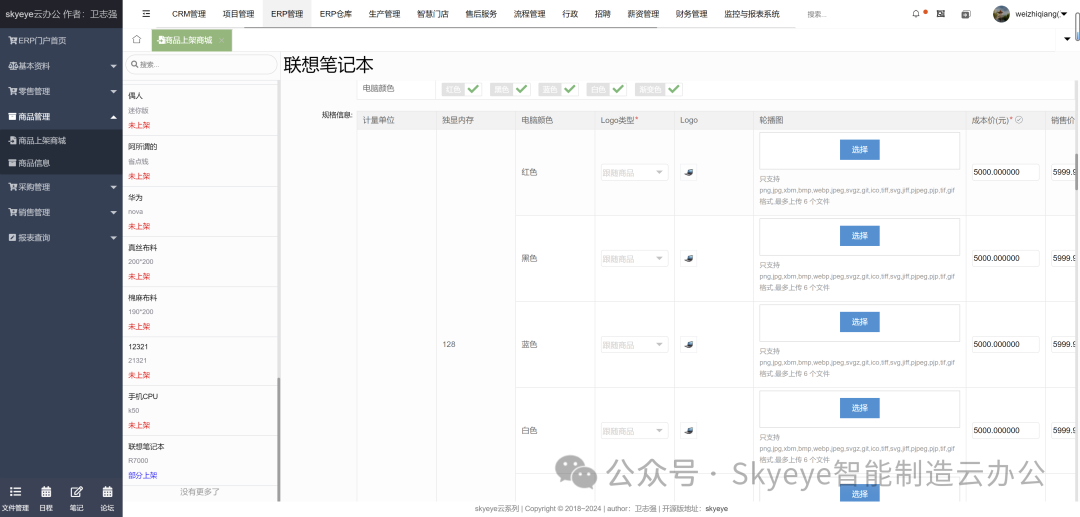This screenshot has height=517, width=1080.
Task: Open the Logo thumbnail in 白色 row
Action: [688, 430]
